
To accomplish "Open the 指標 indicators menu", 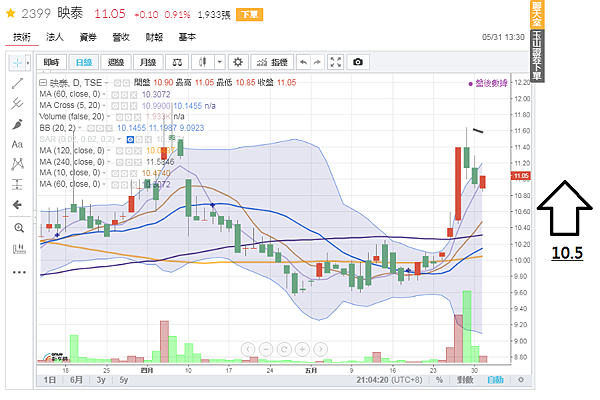I will click(271, 62).
